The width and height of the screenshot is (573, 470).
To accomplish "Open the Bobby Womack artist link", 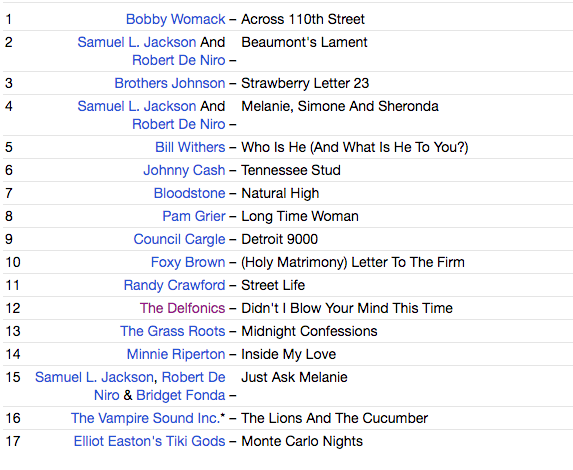I will coord(175,19).
